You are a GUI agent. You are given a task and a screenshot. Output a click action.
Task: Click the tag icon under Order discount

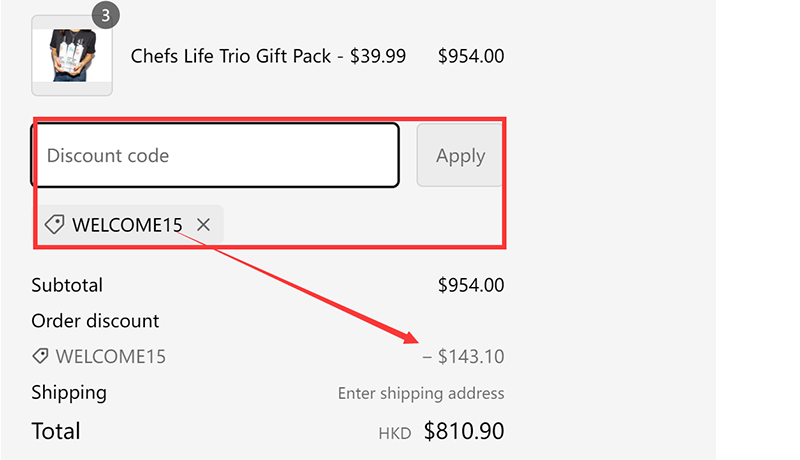(x=41, y=356)
